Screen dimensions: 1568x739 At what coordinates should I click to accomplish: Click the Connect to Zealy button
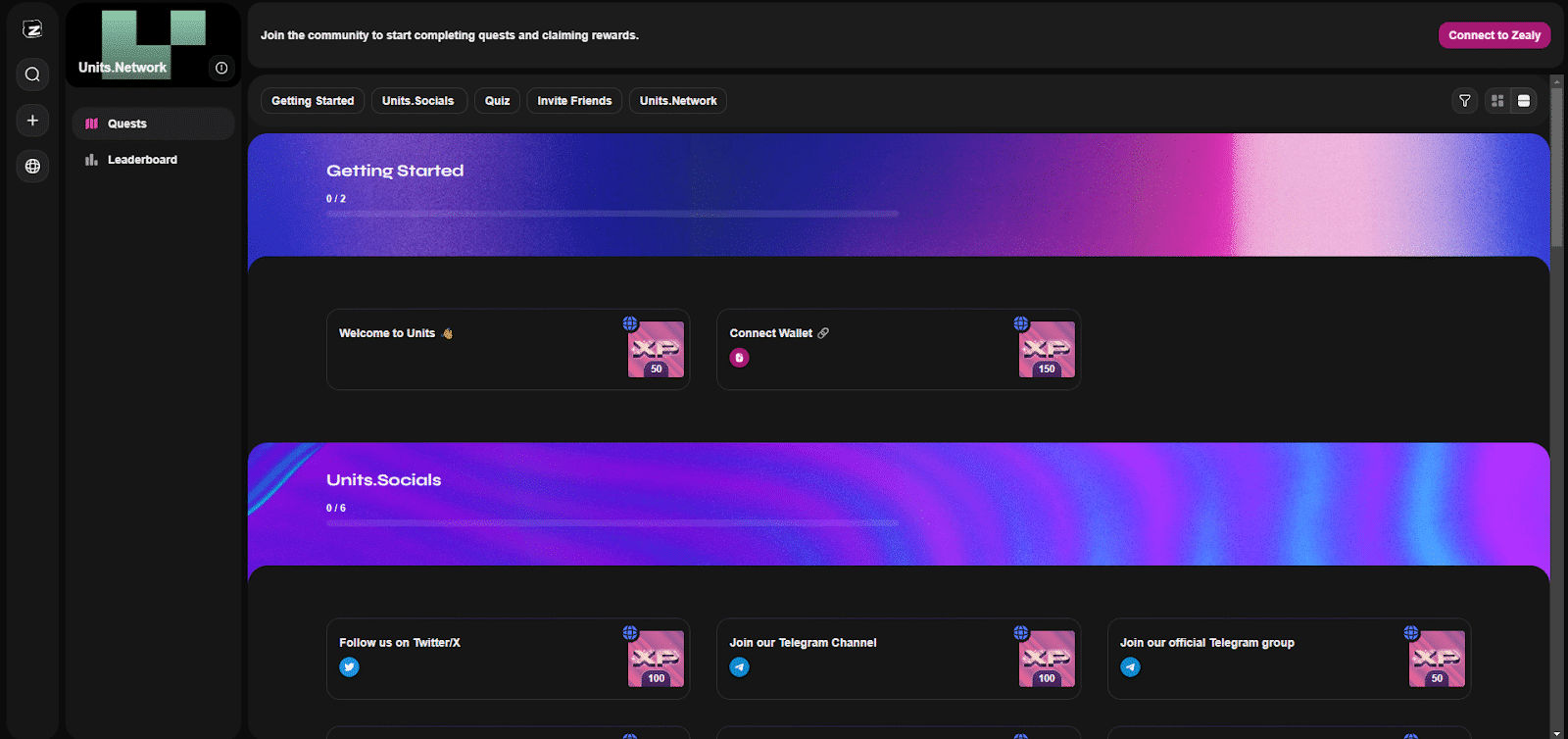[x=1494, y=35]
